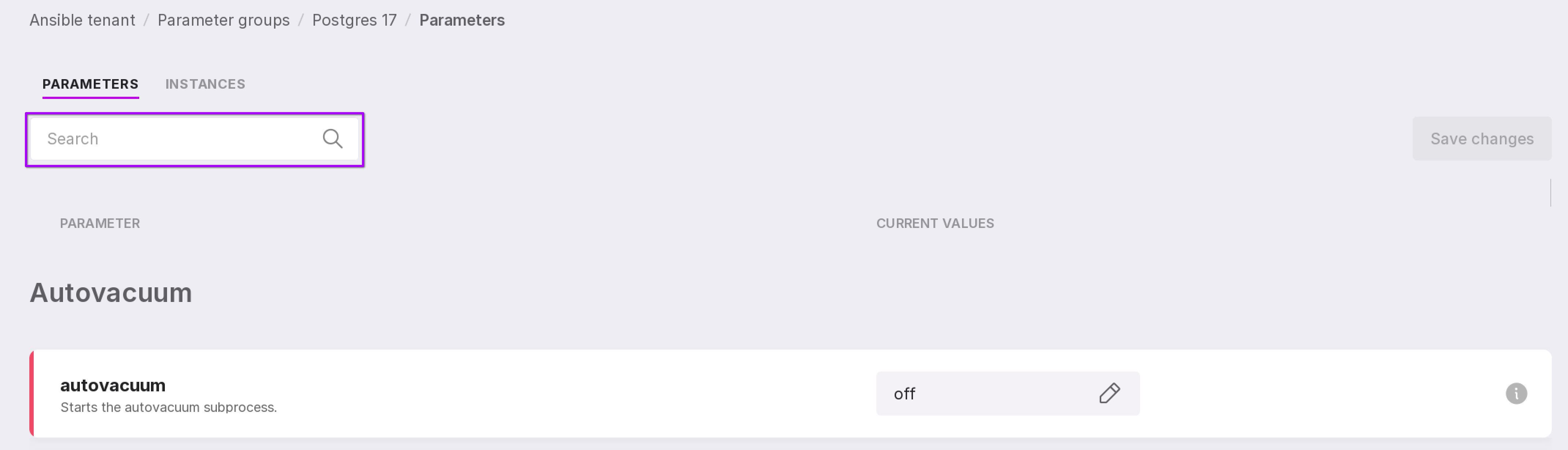This screenshot has height=450, width=1568.
Task: Click the red indicator bar on autovacuum row
Action: (32, 393)
